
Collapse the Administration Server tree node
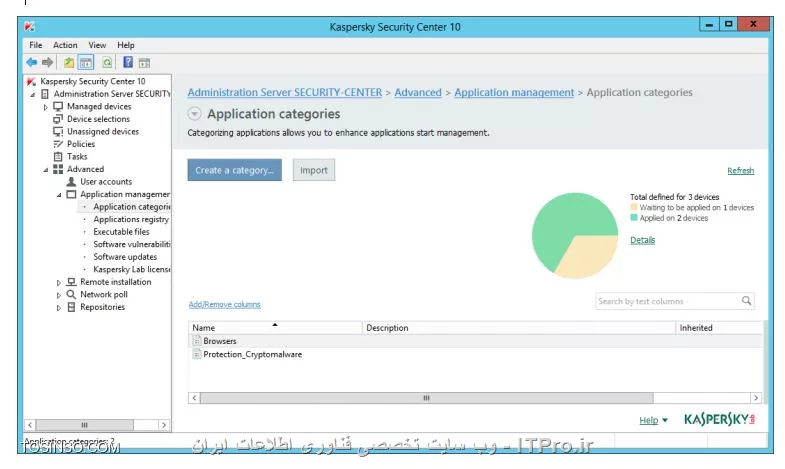point(33,94)
